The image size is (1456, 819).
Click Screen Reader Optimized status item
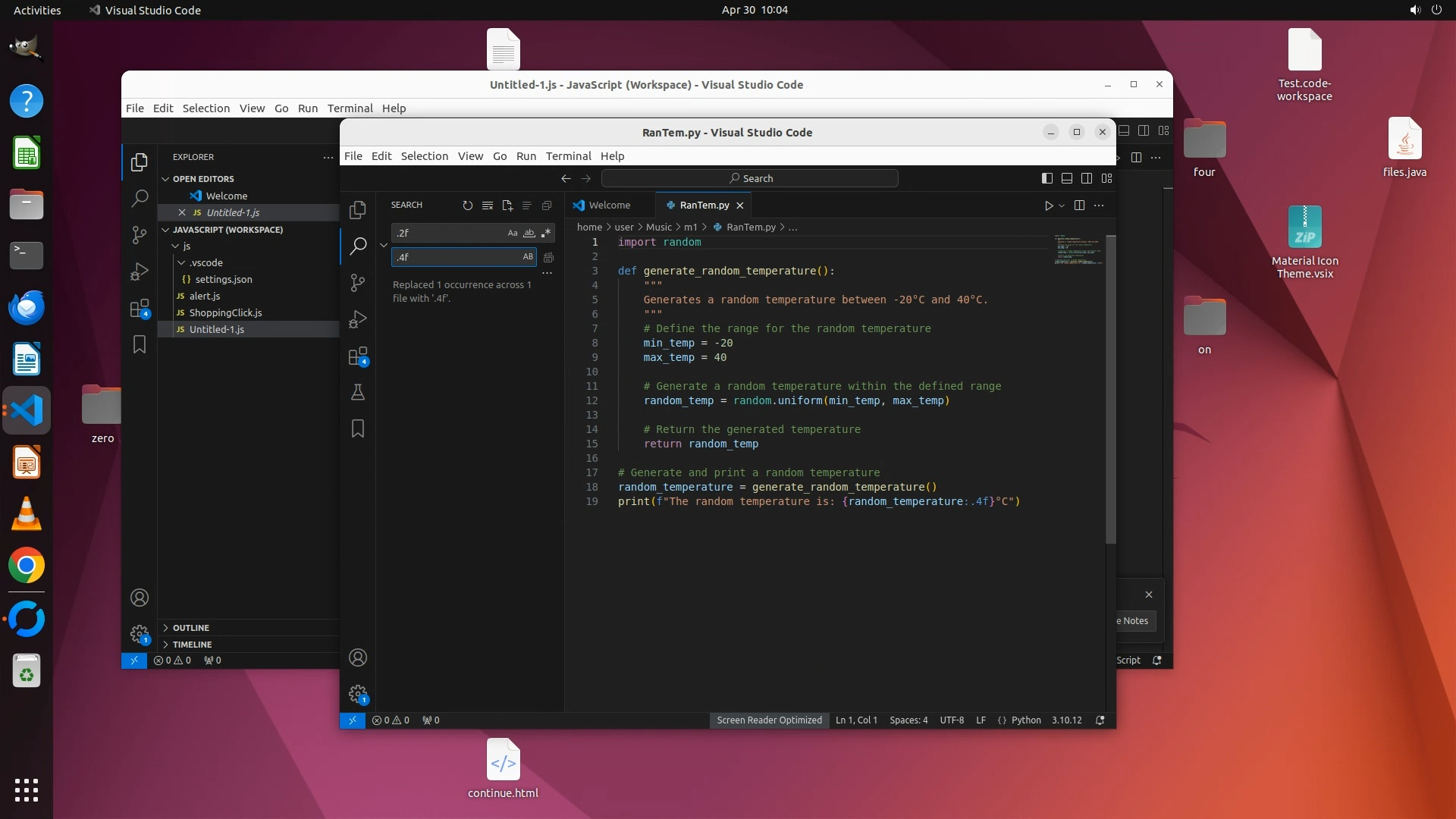[x=769, y=720]
